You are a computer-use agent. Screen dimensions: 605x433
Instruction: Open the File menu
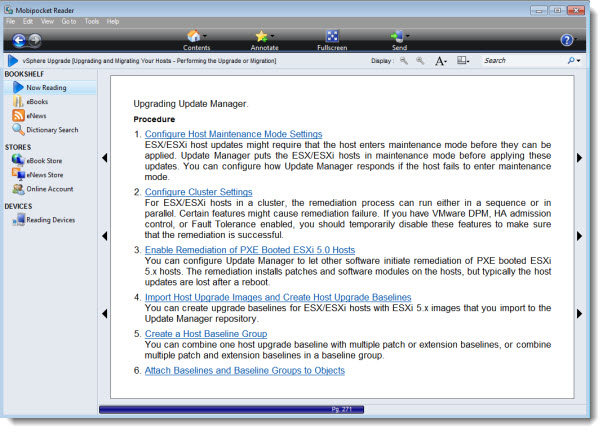tap(10, 22)
